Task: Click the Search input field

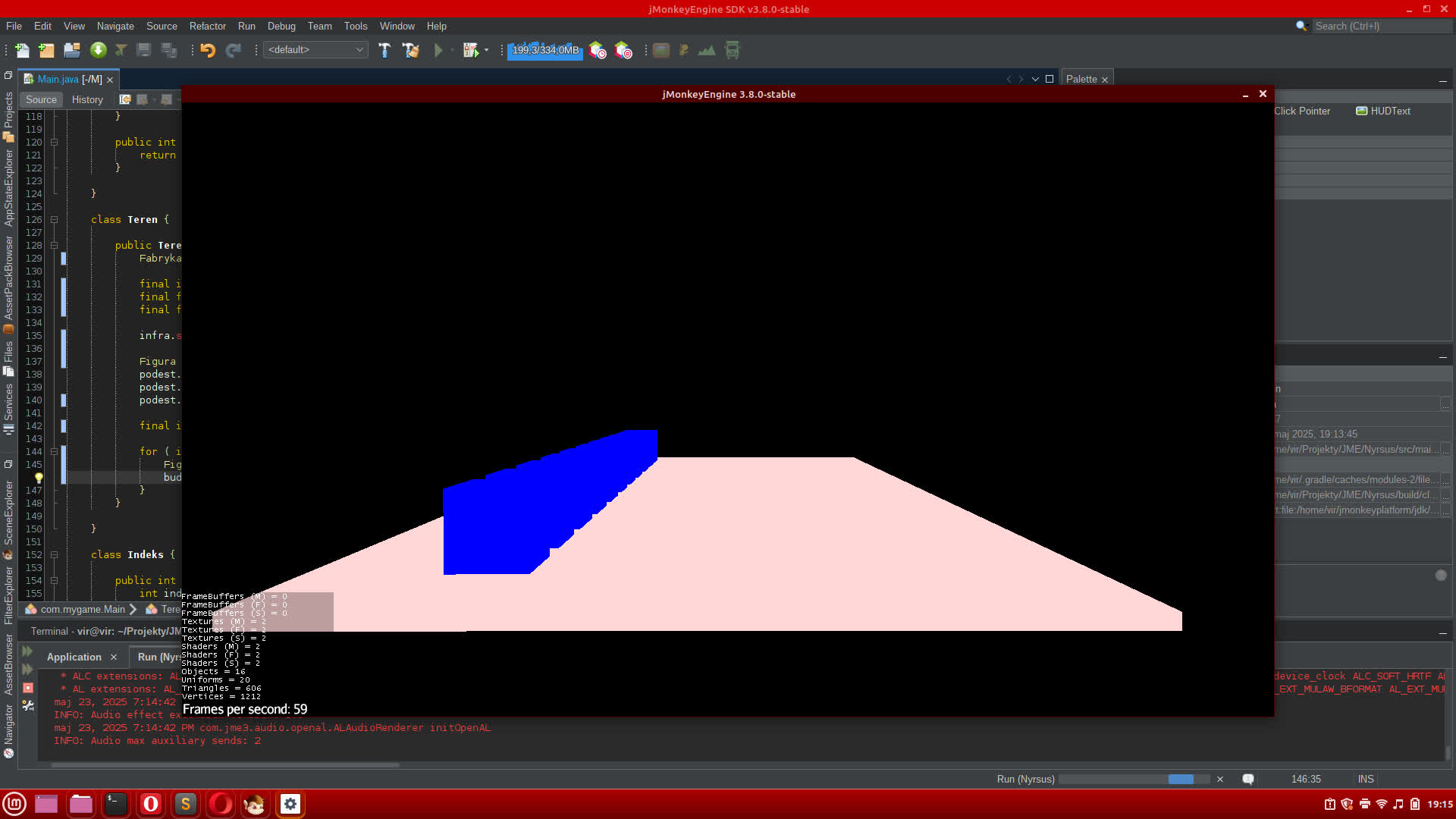Action: click(x=1380, y=26)
